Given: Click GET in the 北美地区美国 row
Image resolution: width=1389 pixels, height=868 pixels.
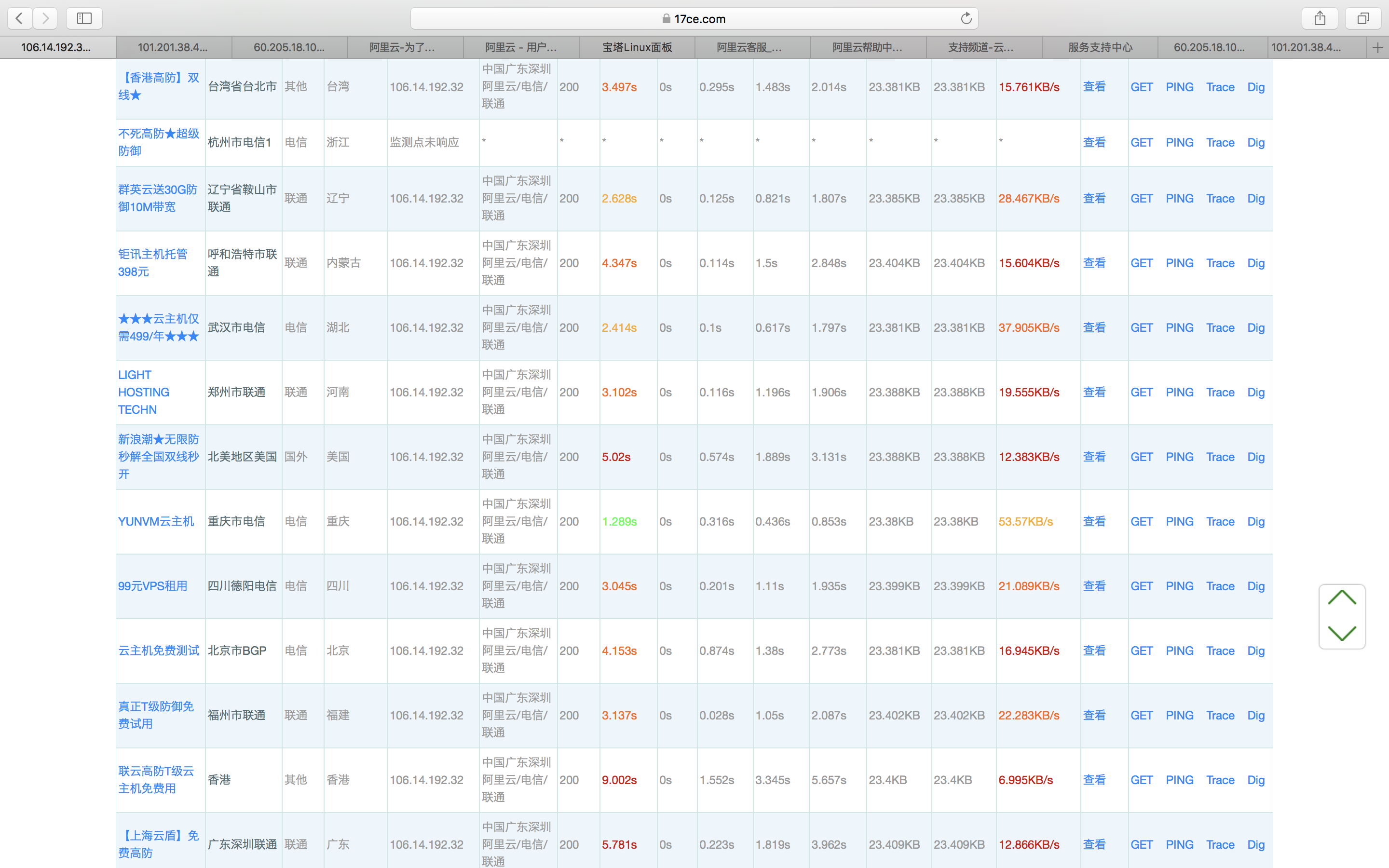Looking at the screenshot, I should click(1142, 457).
